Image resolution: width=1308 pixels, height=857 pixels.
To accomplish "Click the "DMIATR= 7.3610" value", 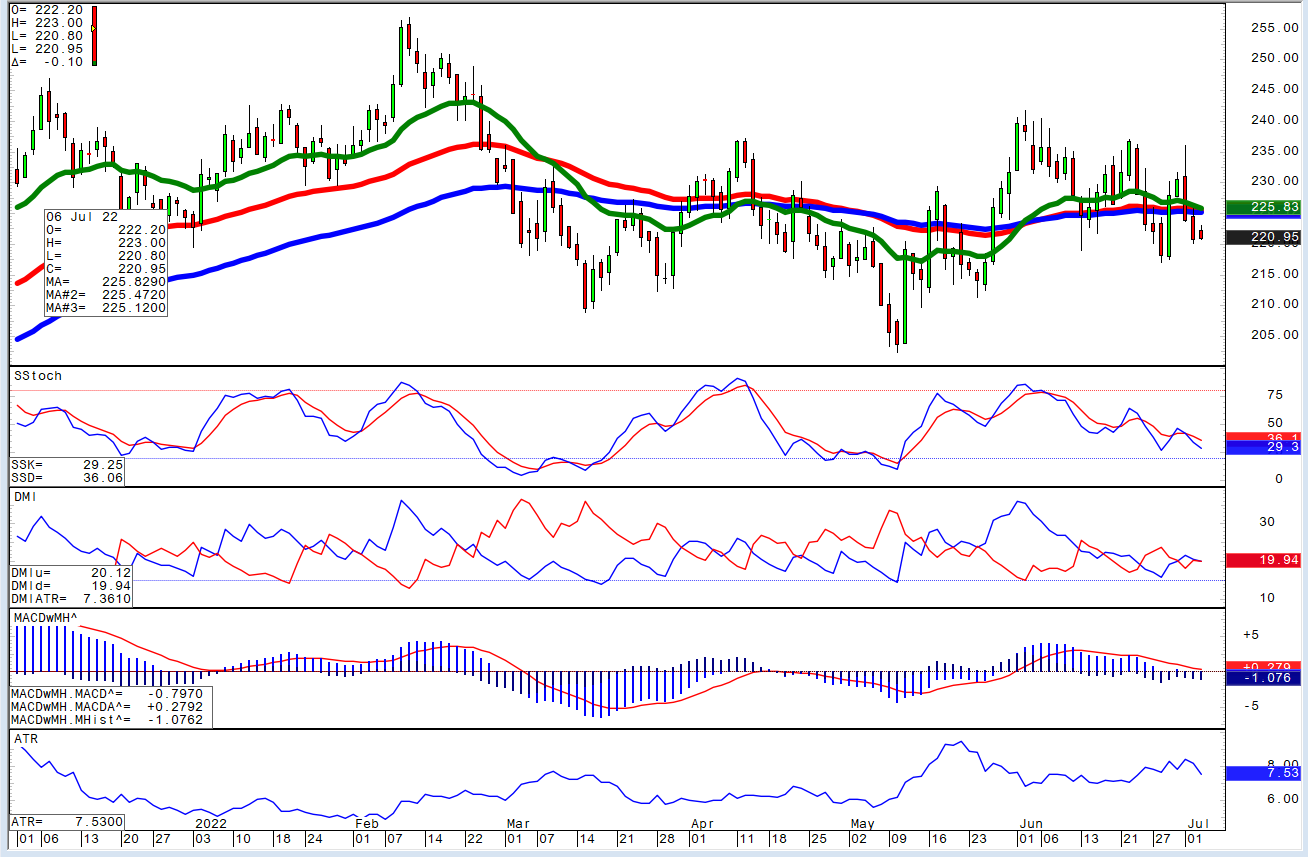I will (x=70, y=598).
